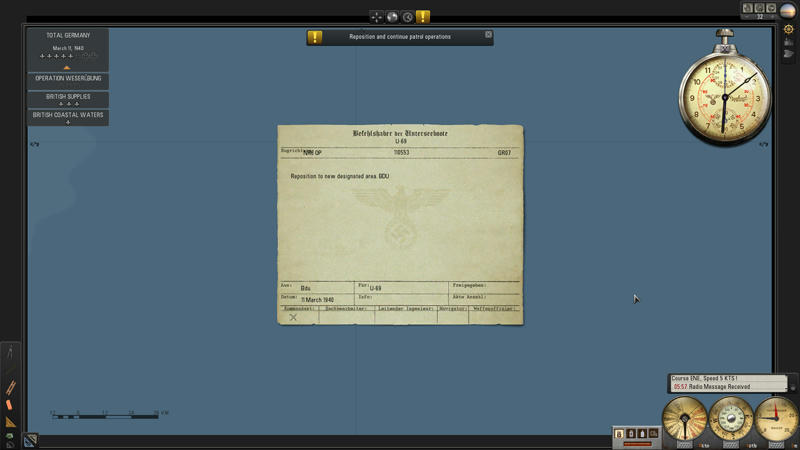Select the orange eraser map tool
The height and width of the screenshot is (450, 800).
(9, 405)
